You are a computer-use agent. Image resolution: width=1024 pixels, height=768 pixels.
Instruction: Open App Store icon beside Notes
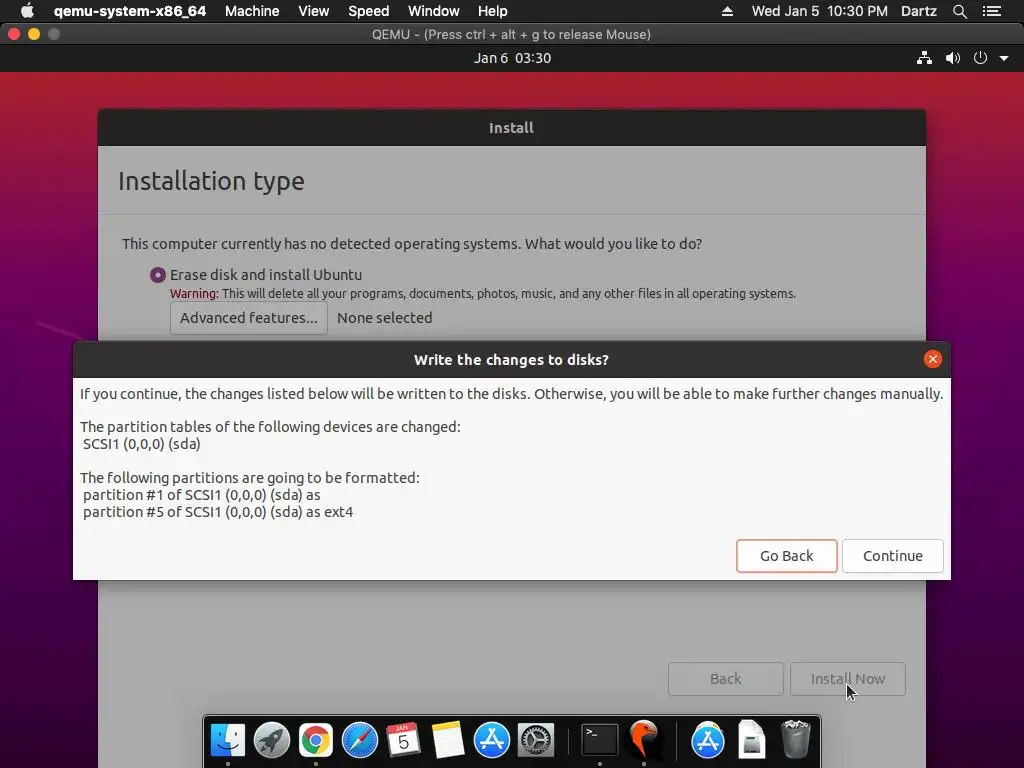pyautogui.click(x=492, y=741)
